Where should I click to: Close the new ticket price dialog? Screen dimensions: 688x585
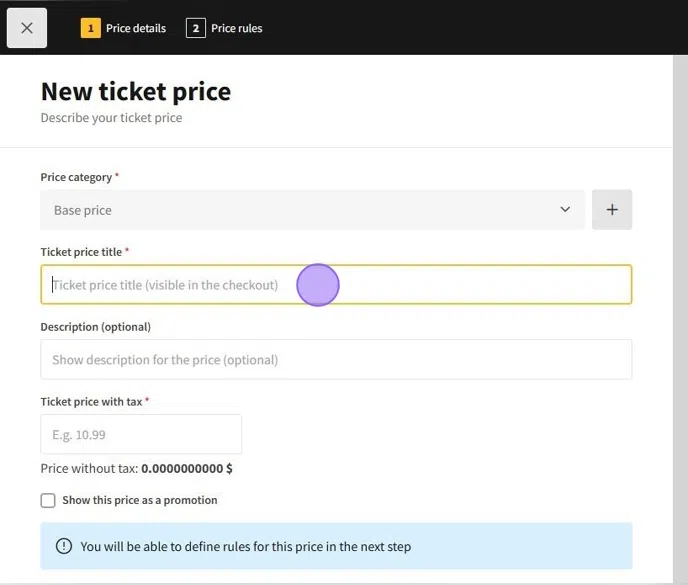27,28
